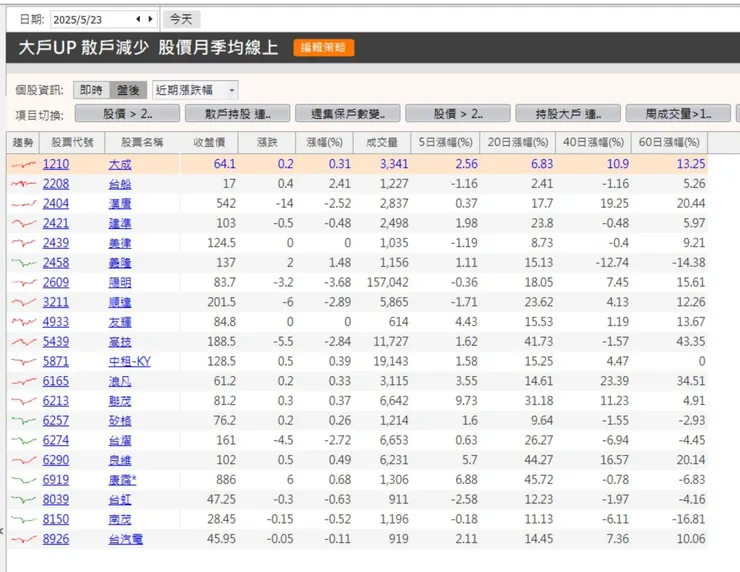Screen dimensions: 740x572
Task: Select the green trend icon for stock 6274
Action: point(24,440)
